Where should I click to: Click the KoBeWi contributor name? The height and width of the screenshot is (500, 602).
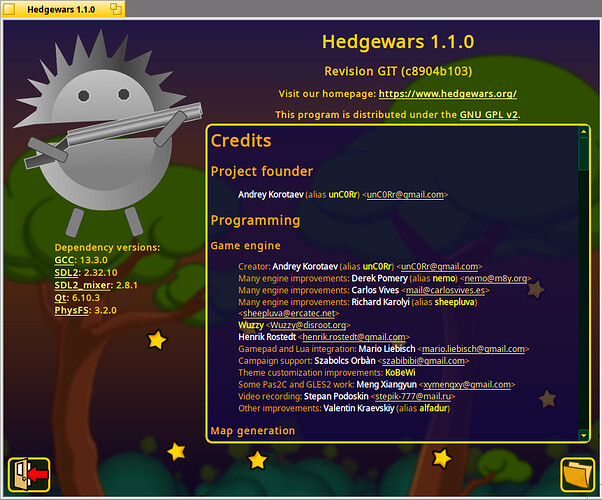(400, 373)
